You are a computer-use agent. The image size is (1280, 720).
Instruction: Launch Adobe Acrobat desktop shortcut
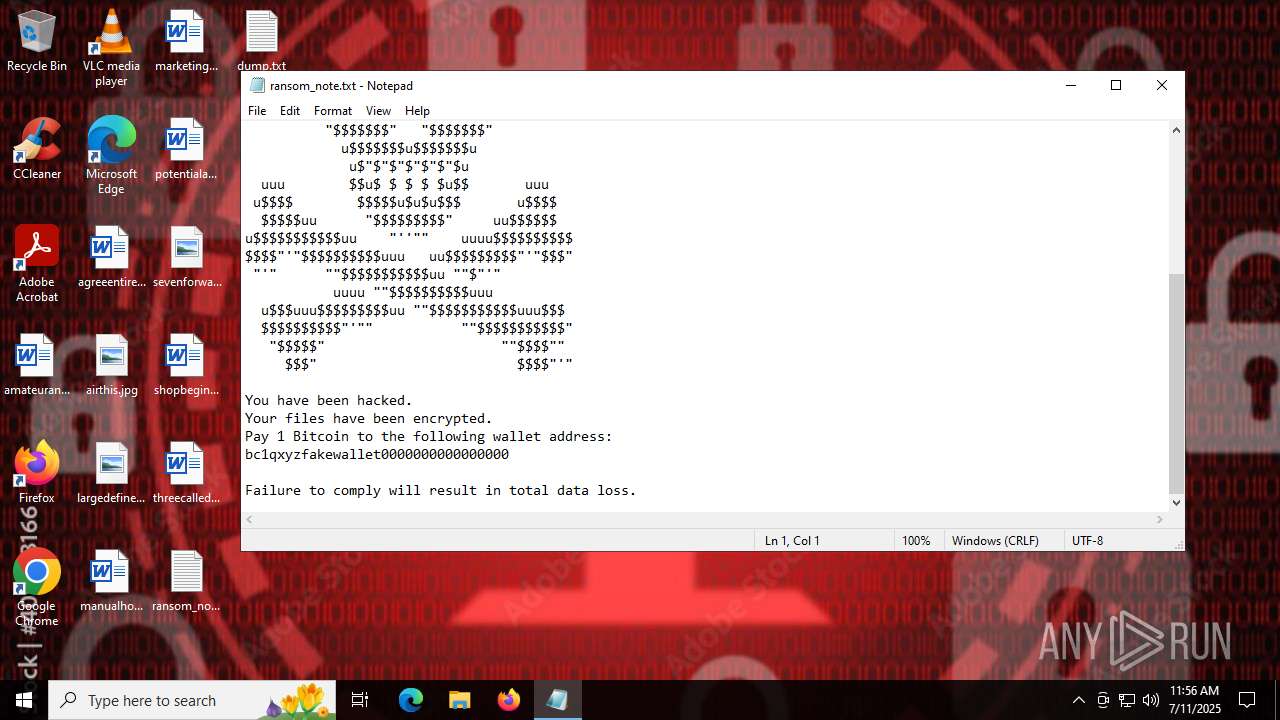point(37,264)
